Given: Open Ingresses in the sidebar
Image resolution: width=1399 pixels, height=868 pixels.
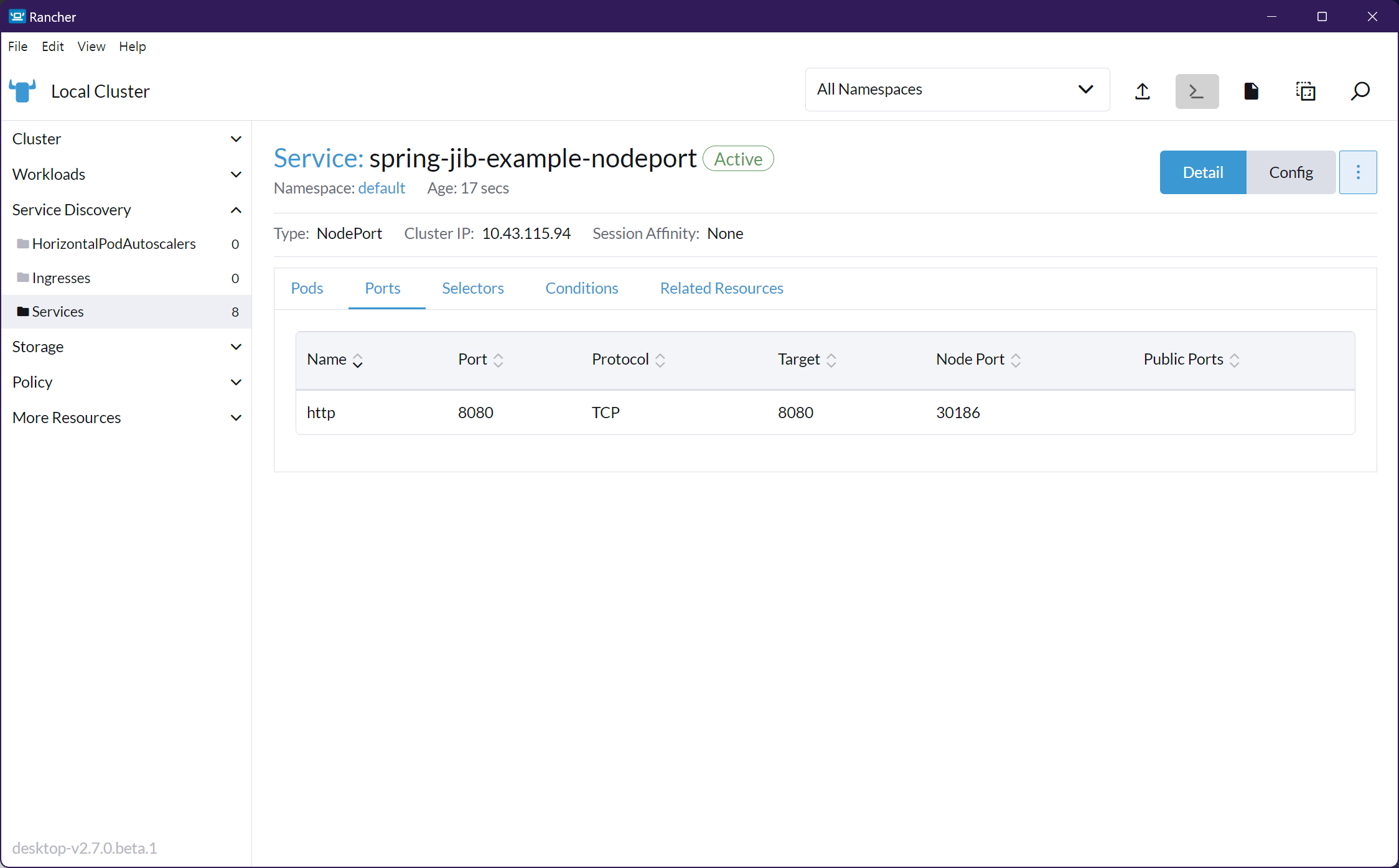Looking at the screenshot, I should (x=126, y=278).
